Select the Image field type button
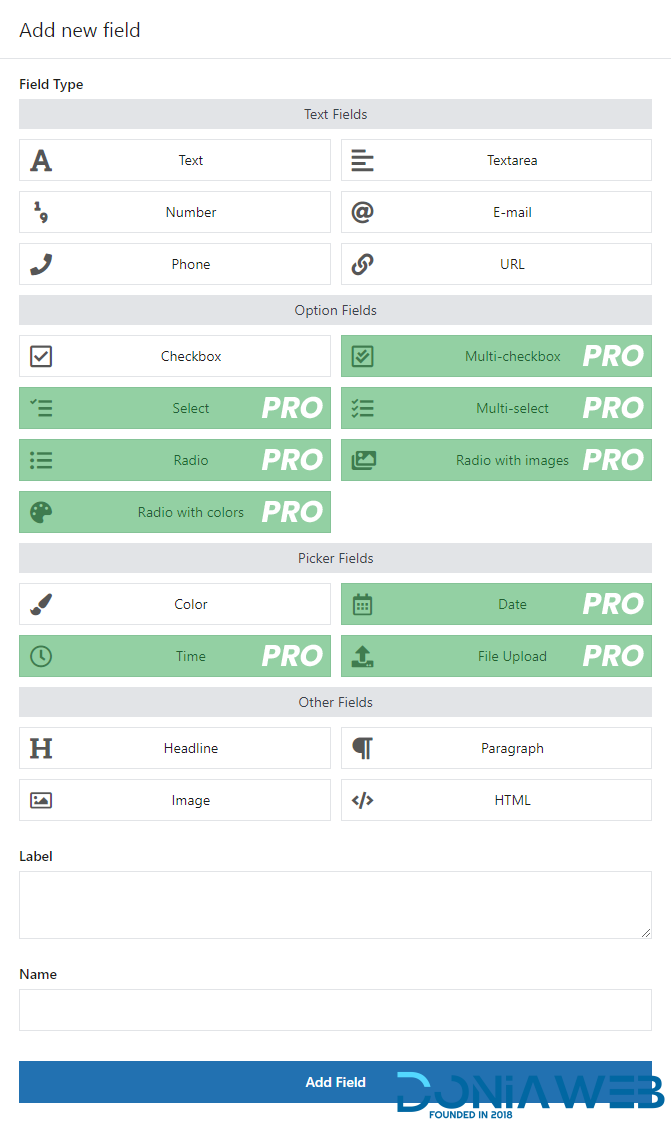Image resolution: width=671 pixels, height=1122 pixels. [x=175, y=800]
